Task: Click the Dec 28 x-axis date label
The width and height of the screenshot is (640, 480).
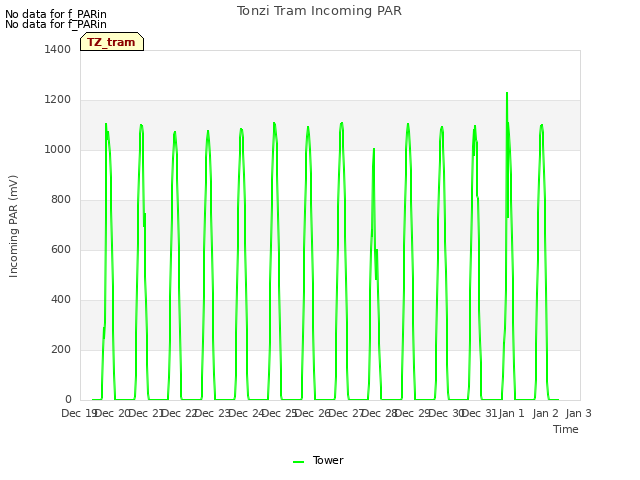Action: coord(380,413)
